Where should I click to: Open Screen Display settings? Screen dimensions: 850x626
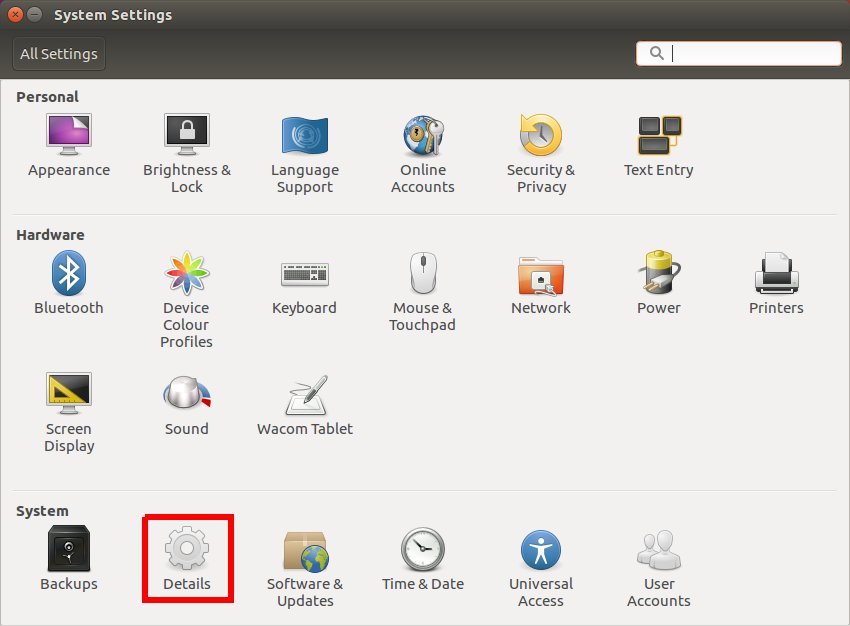[x=69, y=412]
